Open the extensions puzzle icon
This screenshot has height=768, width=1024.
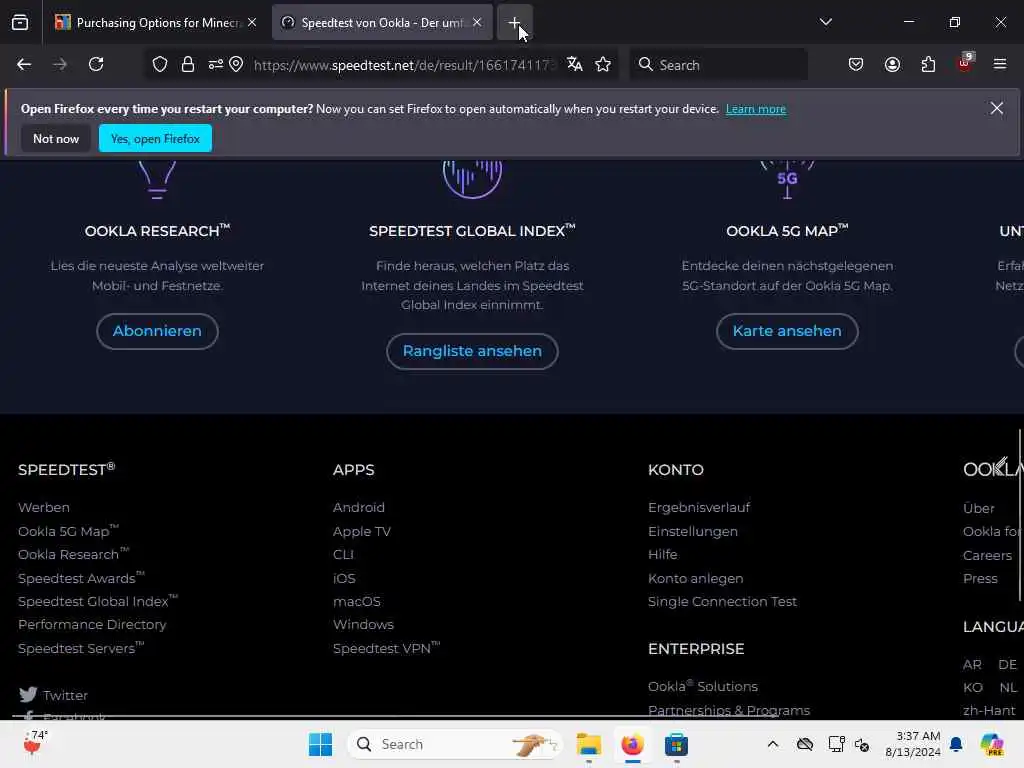coord(928,64)
